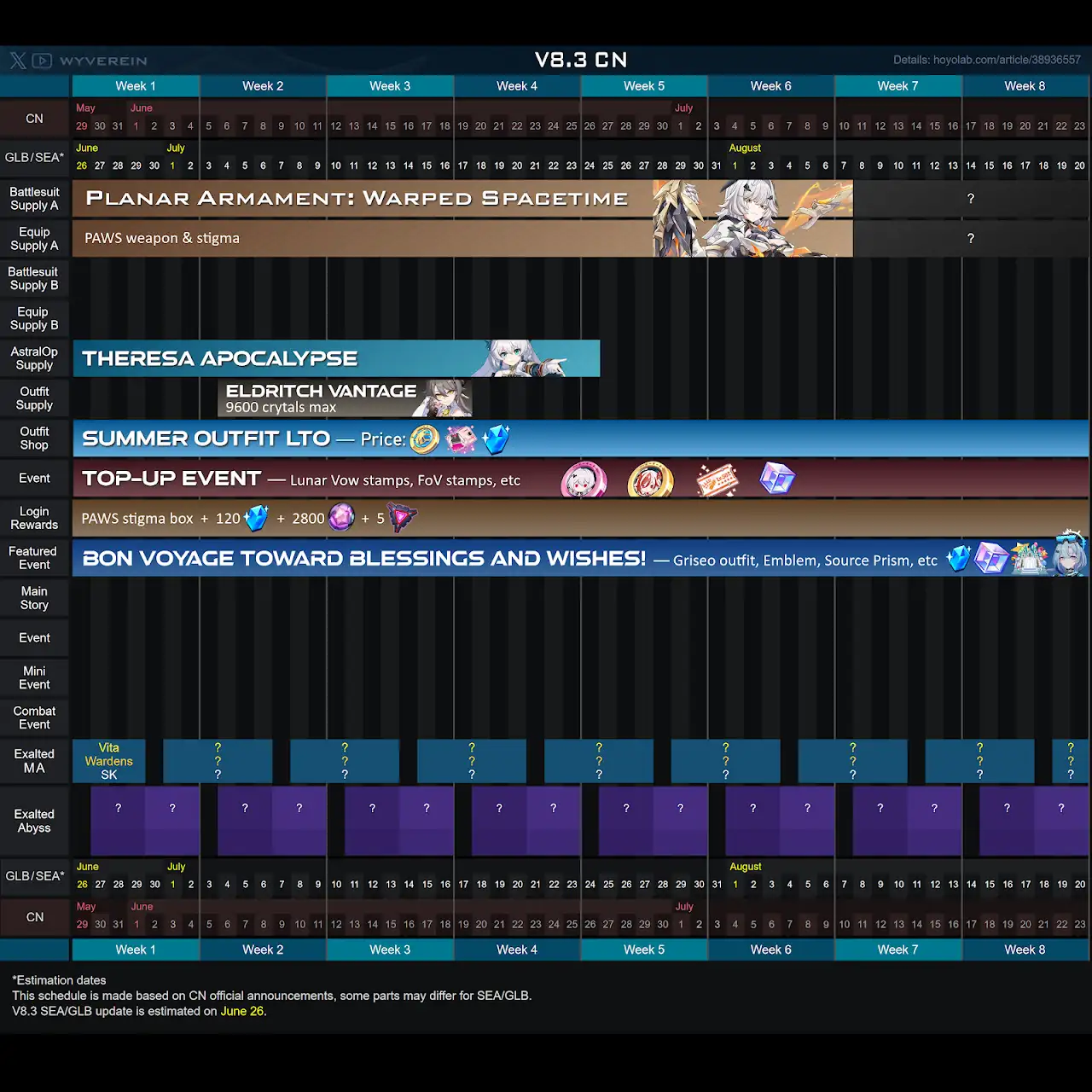Select the Week 5 tab in the top header
The image size is (1092, 1092).
pyautogui.click(x=644, y=86)
